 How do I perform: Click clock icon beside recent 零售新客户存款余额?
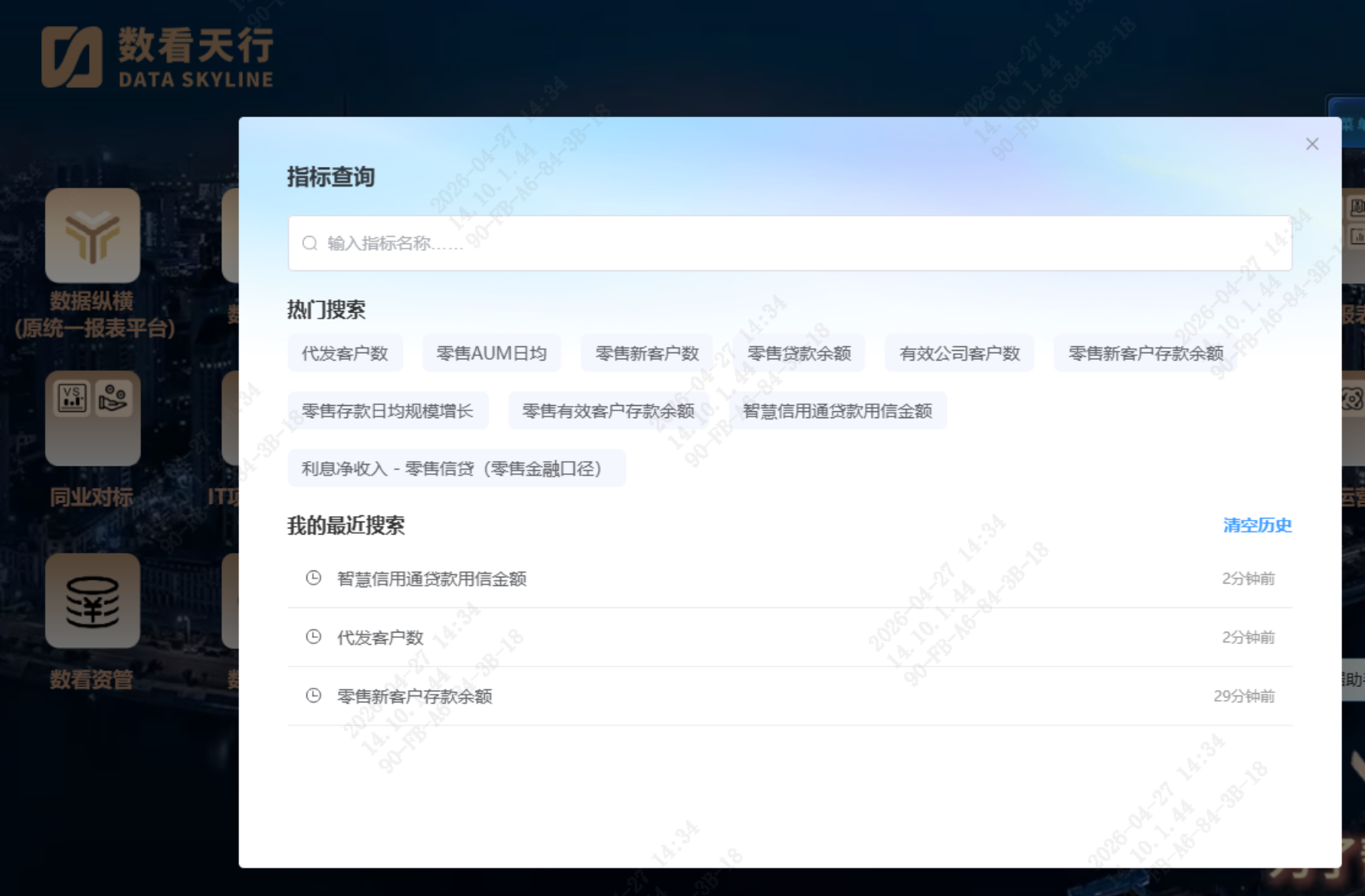pyautogui.click(x=313, y=695)
